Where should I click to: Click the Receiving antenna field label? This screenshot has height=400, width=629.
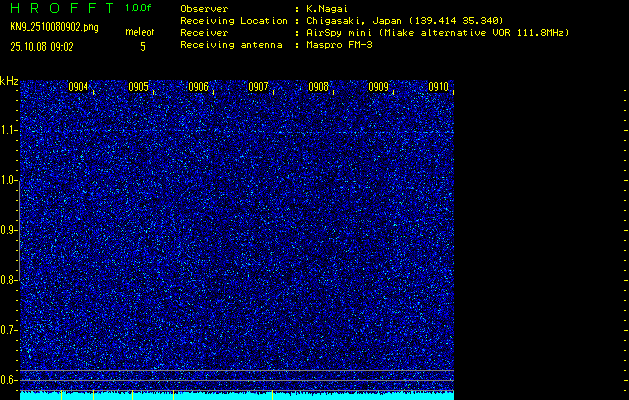(x=223, y=45)
